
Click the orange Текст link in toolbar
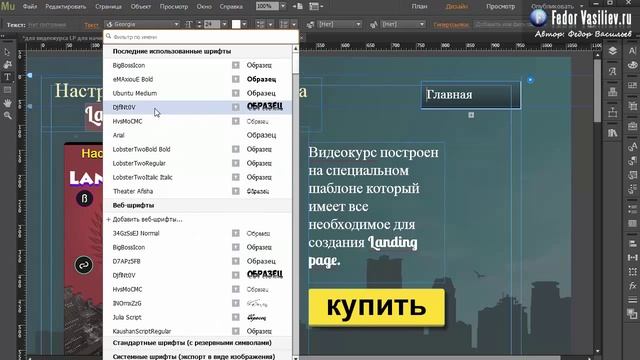(x=91, y=25)
